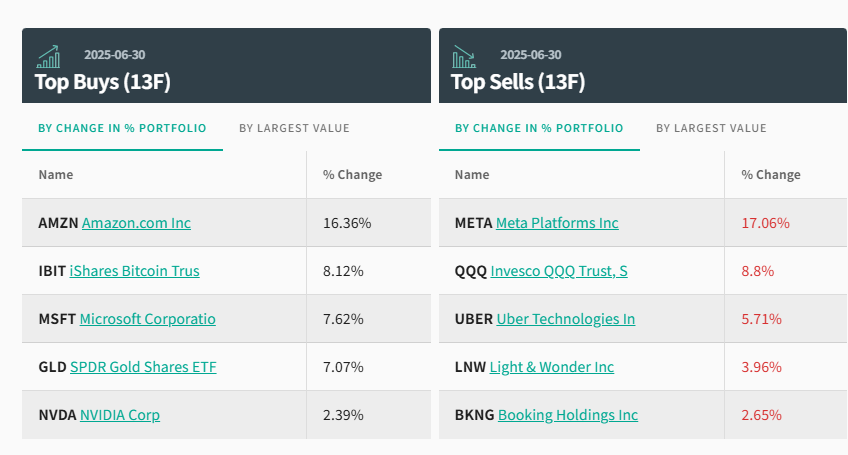The image size is (848, 455).
Task: Click the Top Buys Name column header
Action: tap(56, 175)
